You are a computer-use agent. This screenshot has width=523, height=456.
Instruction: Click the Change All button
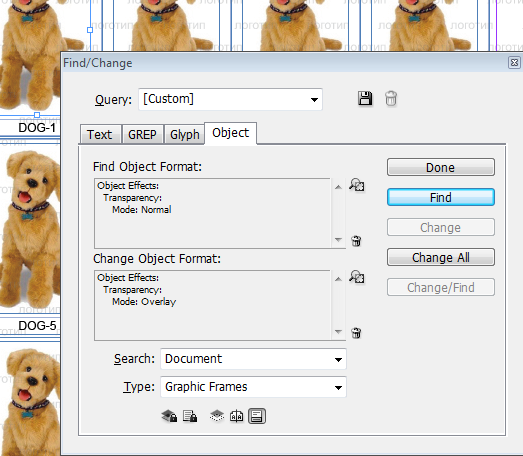click(x=441, y=257)
